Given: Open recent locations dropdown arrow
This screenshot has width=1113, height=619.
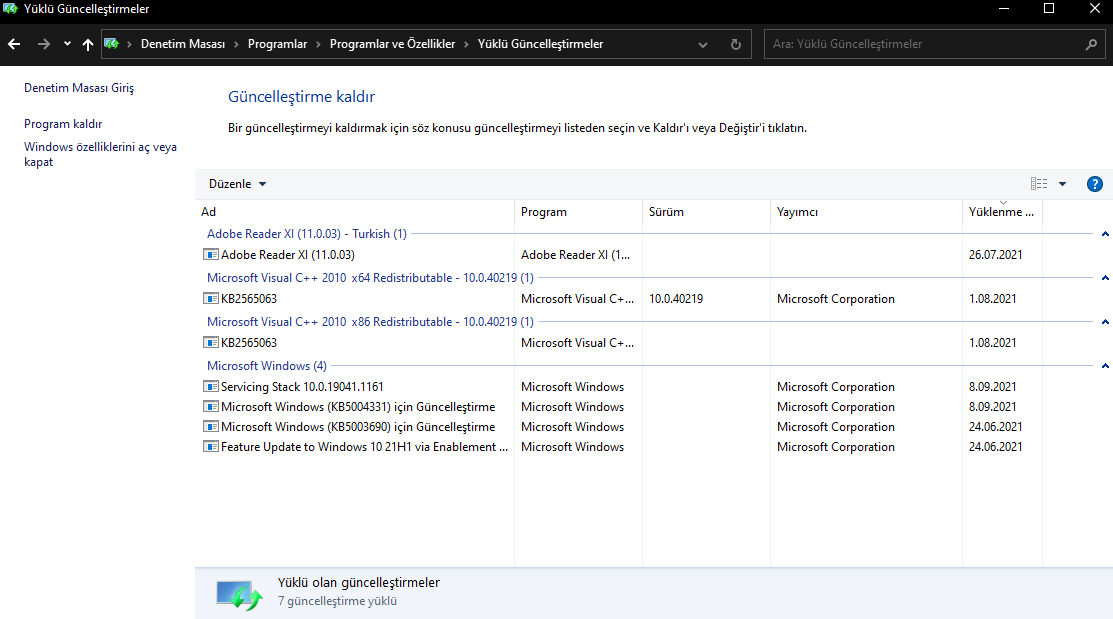Looking at the screenshot, I should coord(67,44).
